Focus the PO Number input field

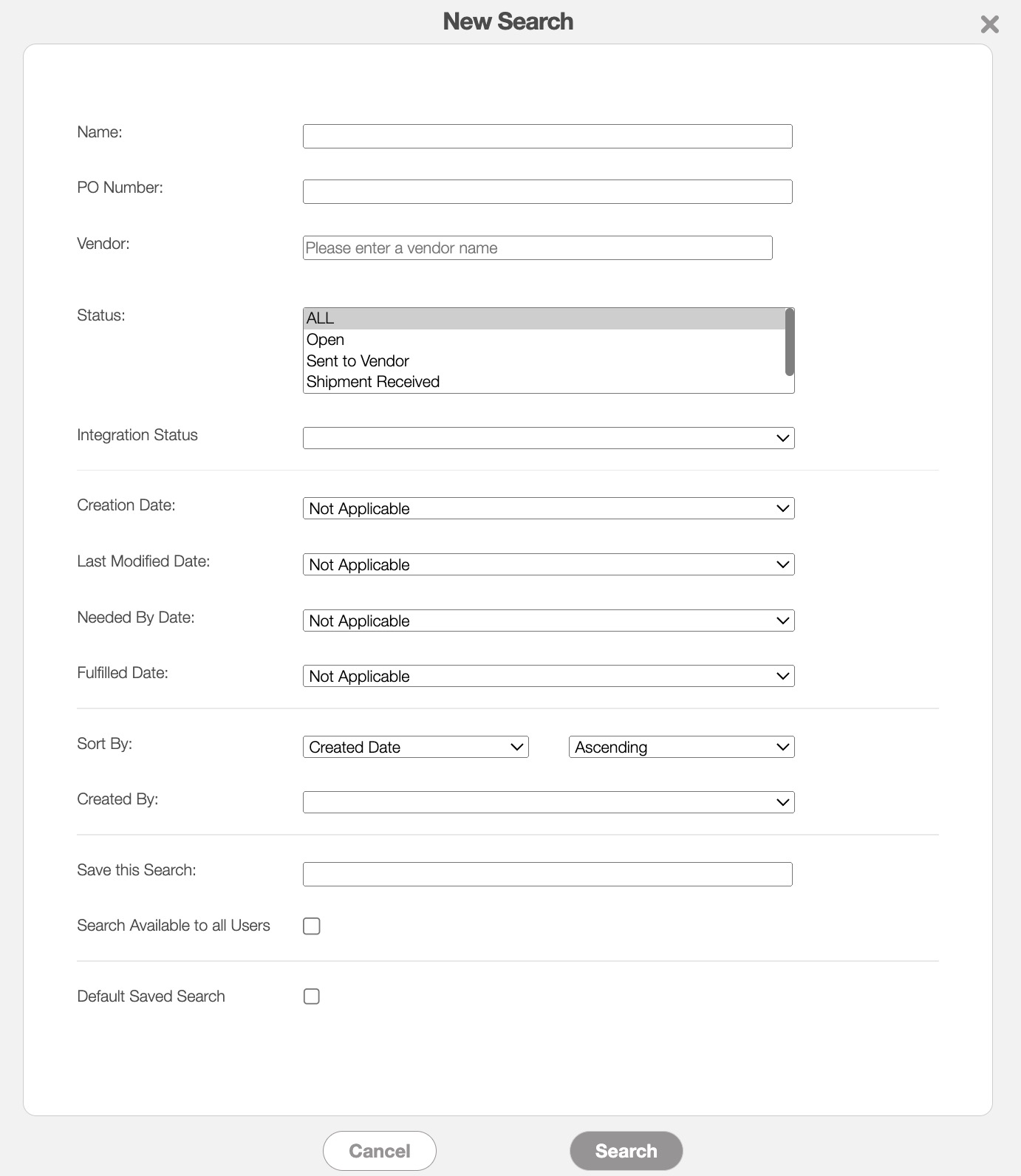[547, 192]
